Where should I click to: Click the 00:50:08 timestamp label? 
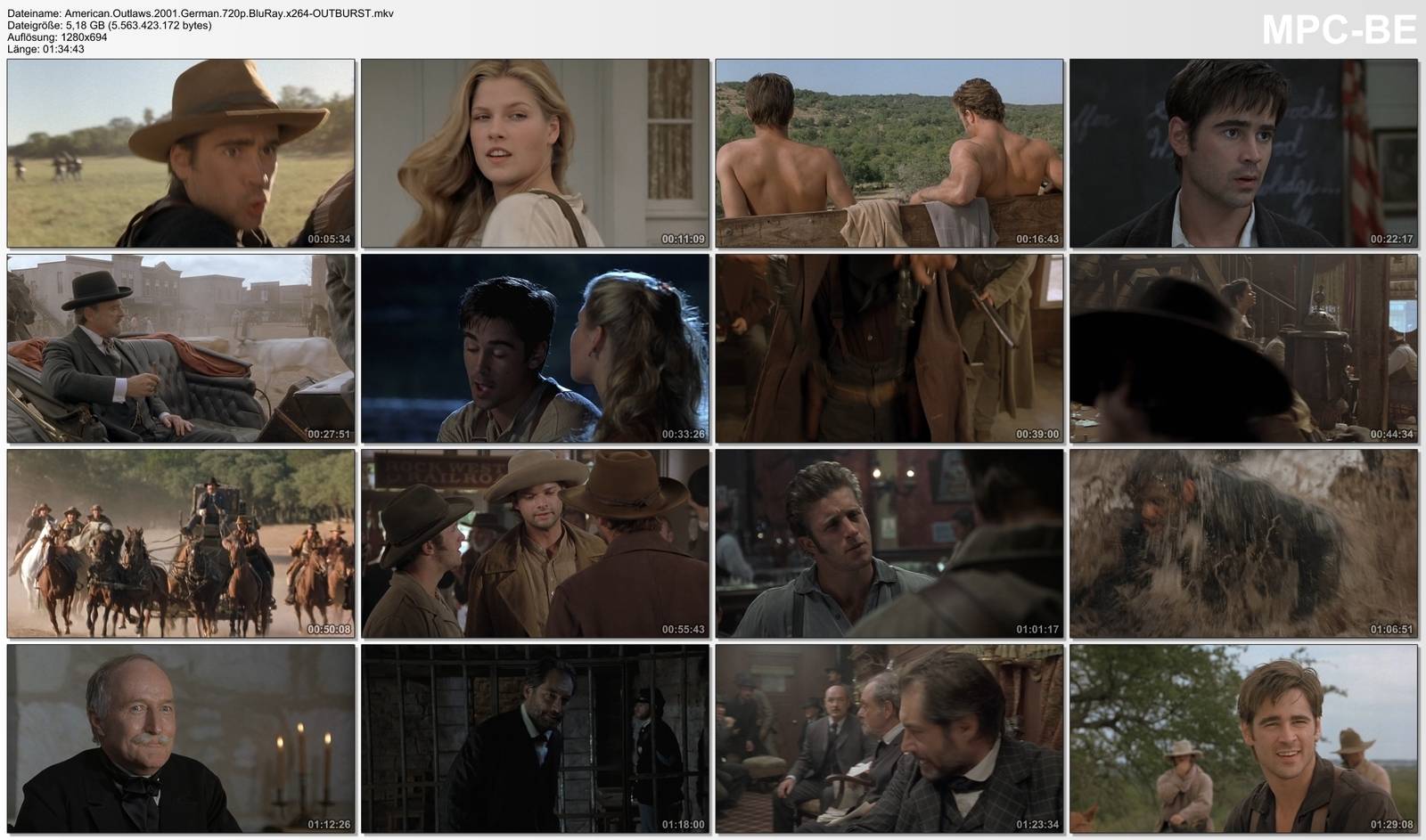click(x=329, y=629)
